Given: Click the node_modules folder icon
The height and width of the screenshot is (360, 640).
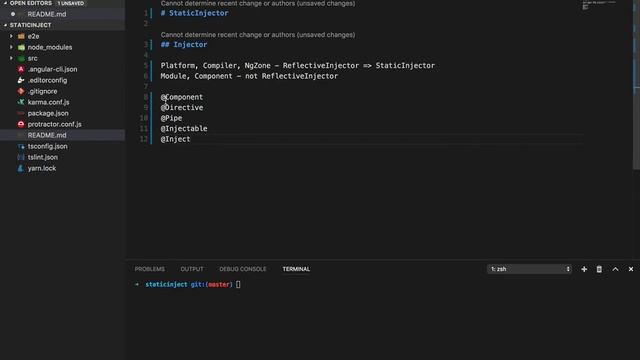Looking at the screenshot, I should 21,47.
